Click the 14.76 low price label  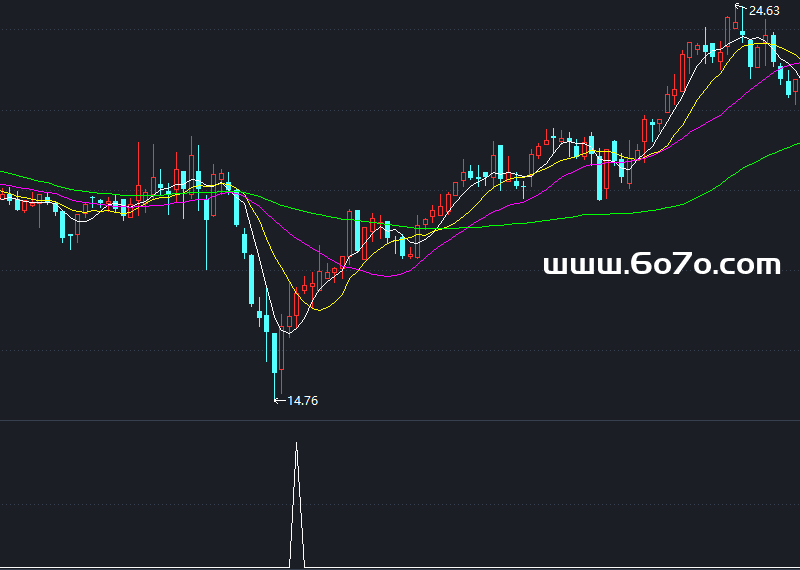pyautogui.click(x=302, y=401)
